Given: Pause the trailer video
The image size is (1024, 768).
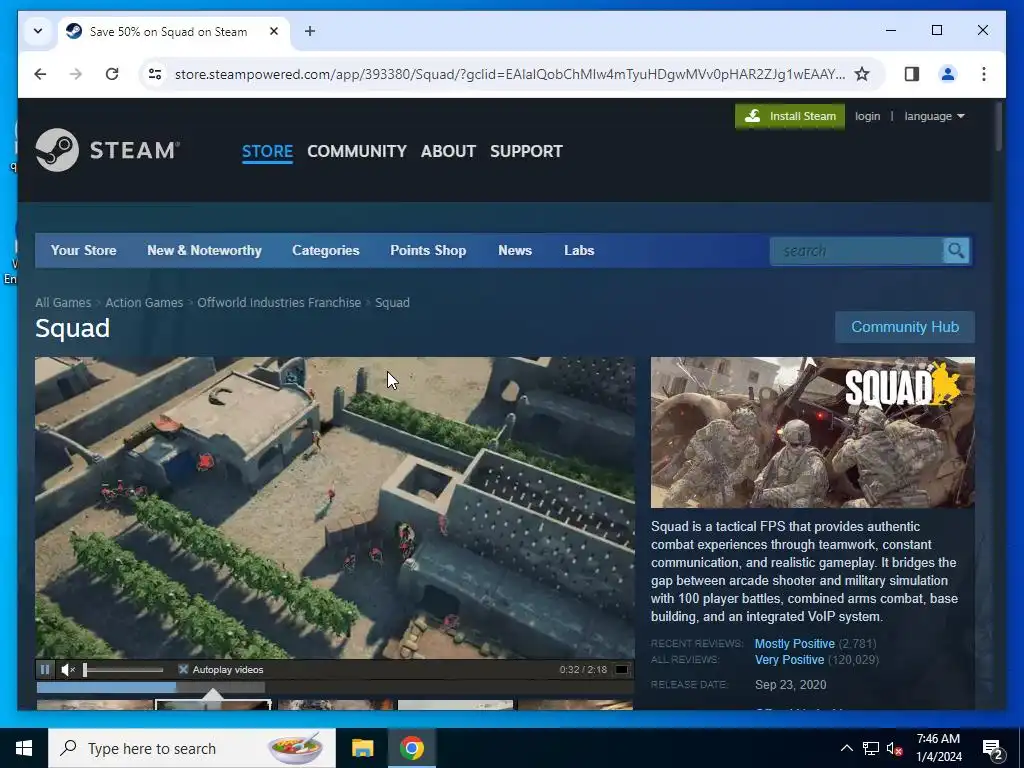Looking at the screenshot, I should 45,669.
